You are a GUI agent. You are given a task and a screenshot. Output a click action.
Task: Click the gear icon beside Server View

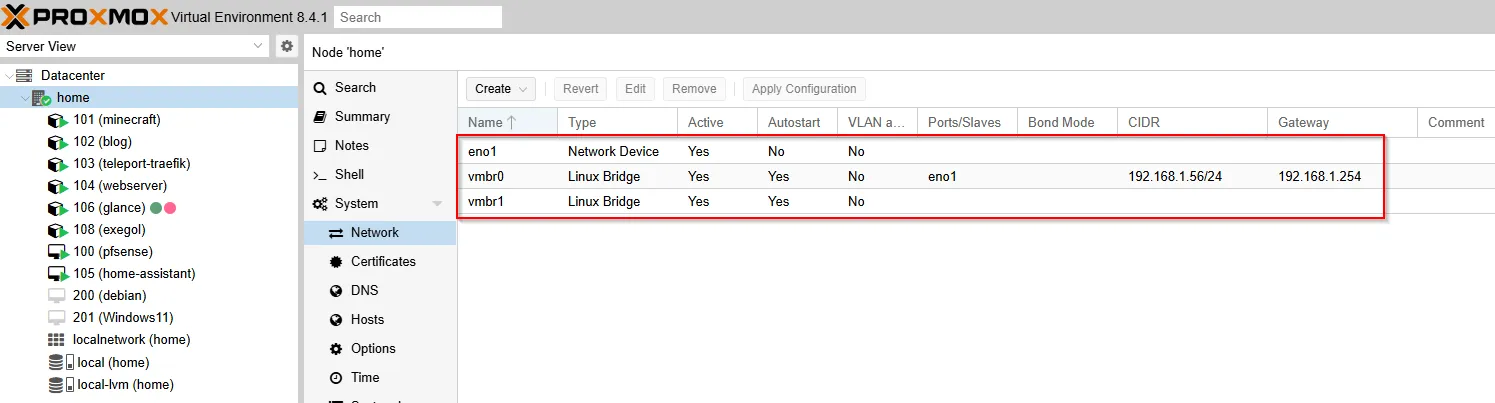coord(287,46)
